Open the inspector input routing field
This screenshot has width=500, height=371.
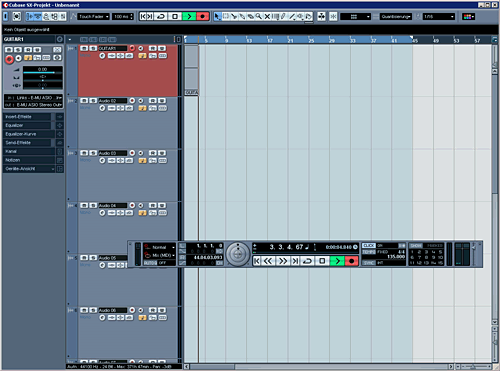tap(34, 98)
